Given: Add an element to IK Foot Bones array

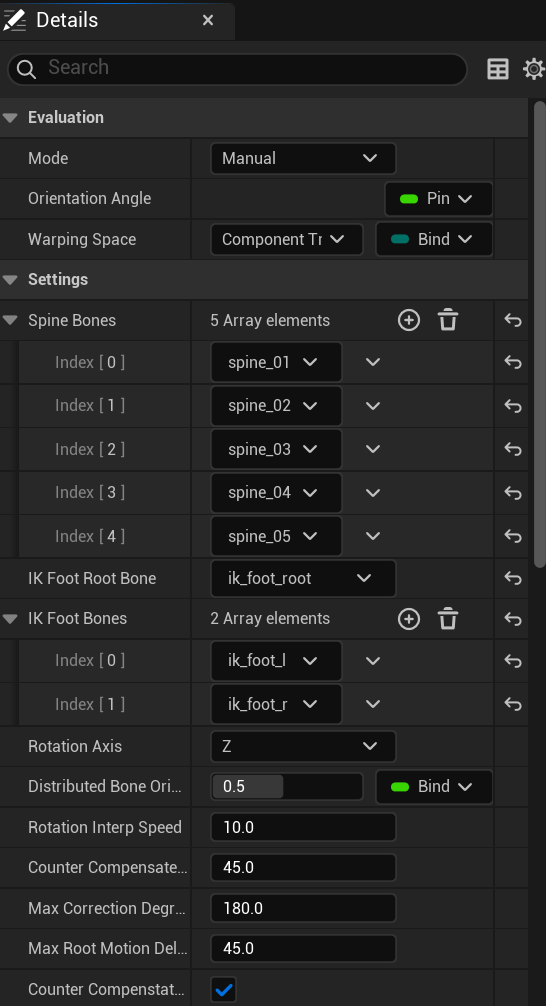Looking at the screenshot, I should [x=409, y=618].
